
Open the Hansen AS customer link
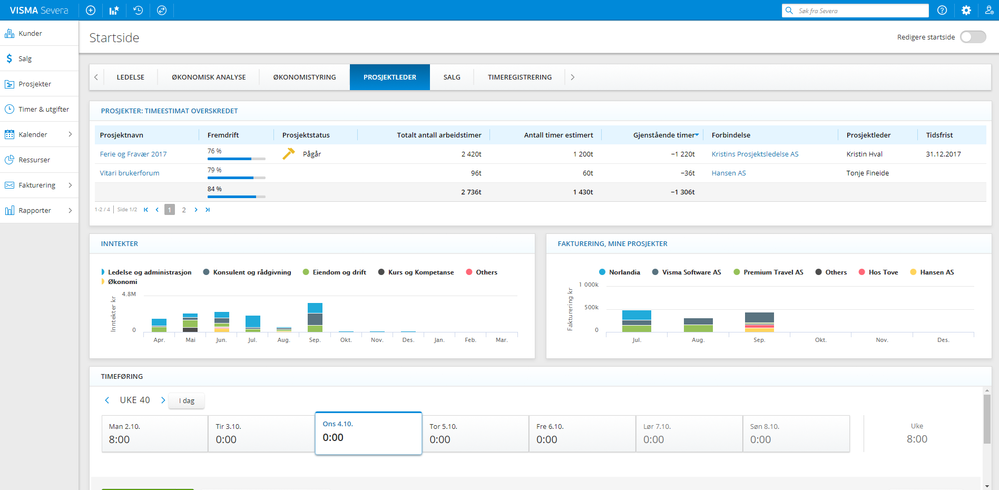[x=729, y=173]
